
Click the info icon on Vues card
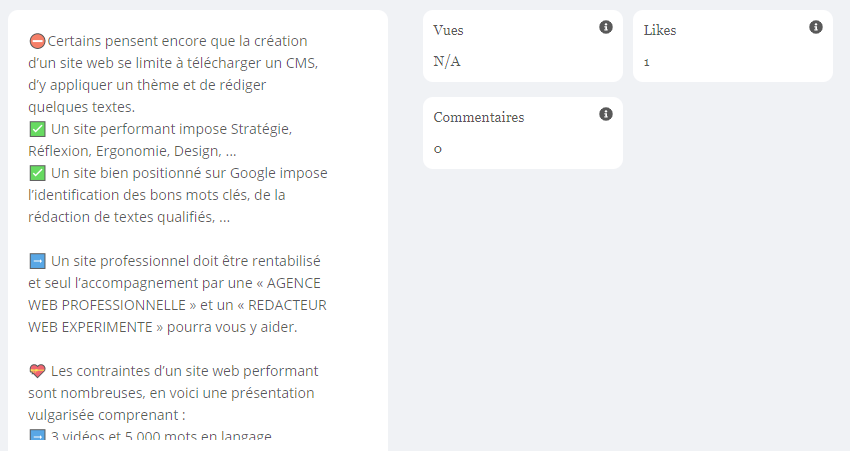coord(605,27)
